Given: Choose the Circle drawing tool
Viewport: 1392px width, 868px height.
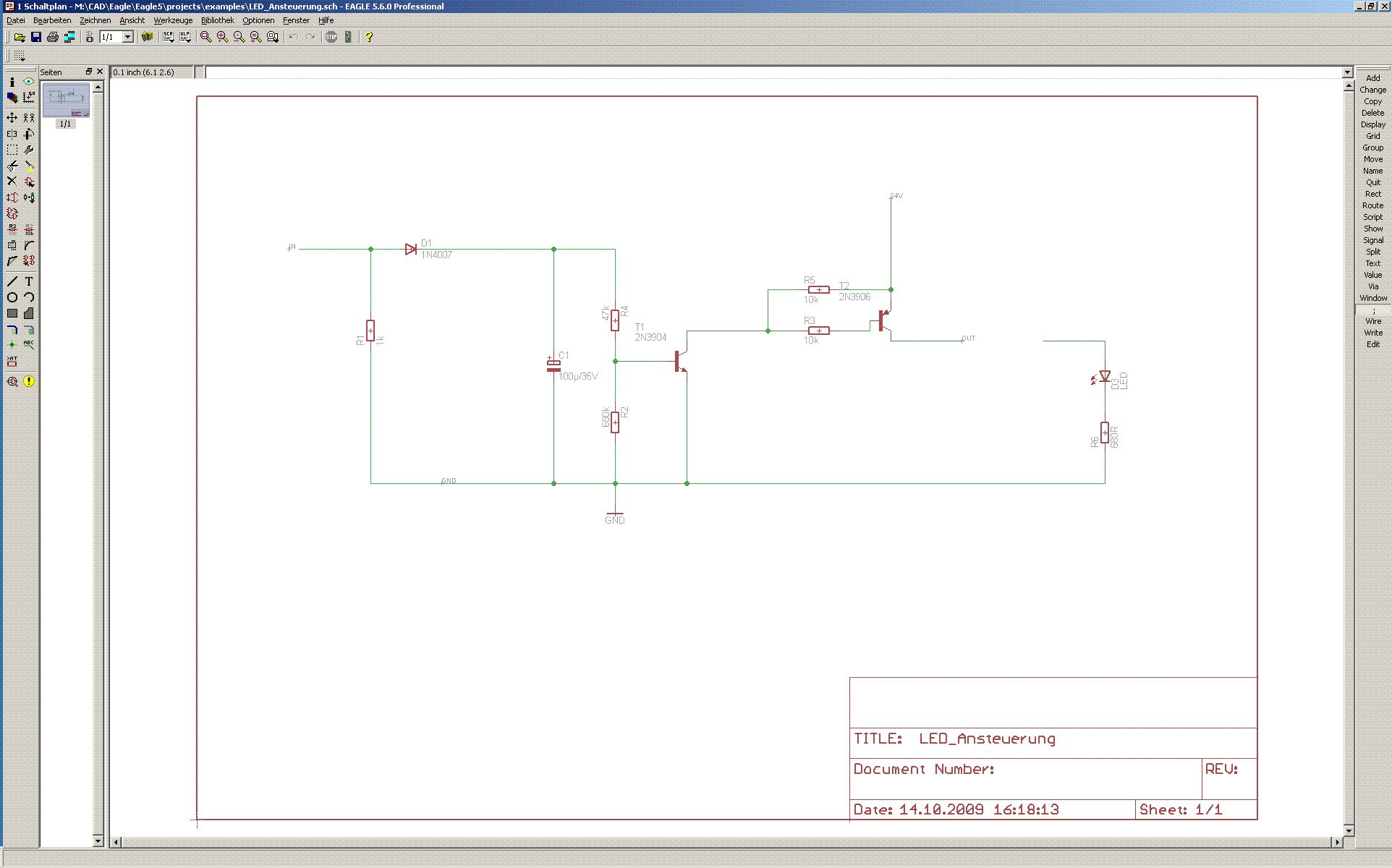Looking at the screenshot, I should click(12, 297).
